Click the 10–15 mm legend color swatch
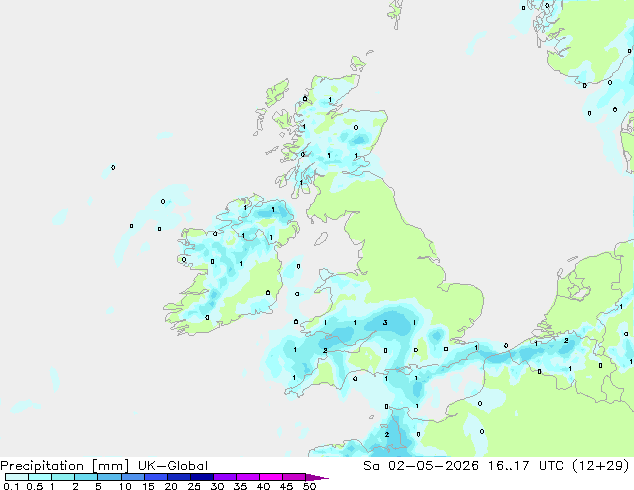The width and height of the screenshot is (634, 490). point(132,477)
